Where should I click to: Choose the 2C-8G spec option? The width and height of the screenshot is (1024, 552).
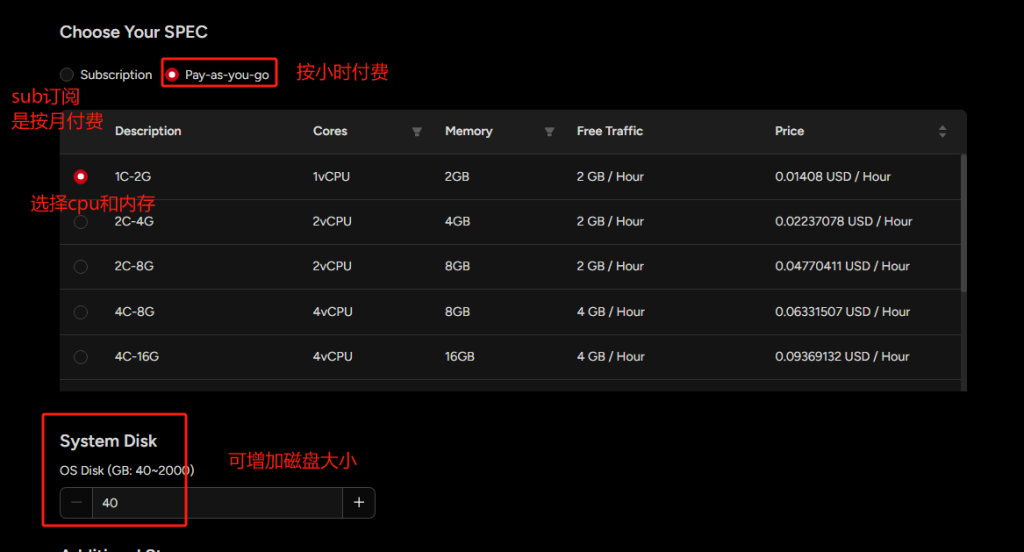point(81,267)
